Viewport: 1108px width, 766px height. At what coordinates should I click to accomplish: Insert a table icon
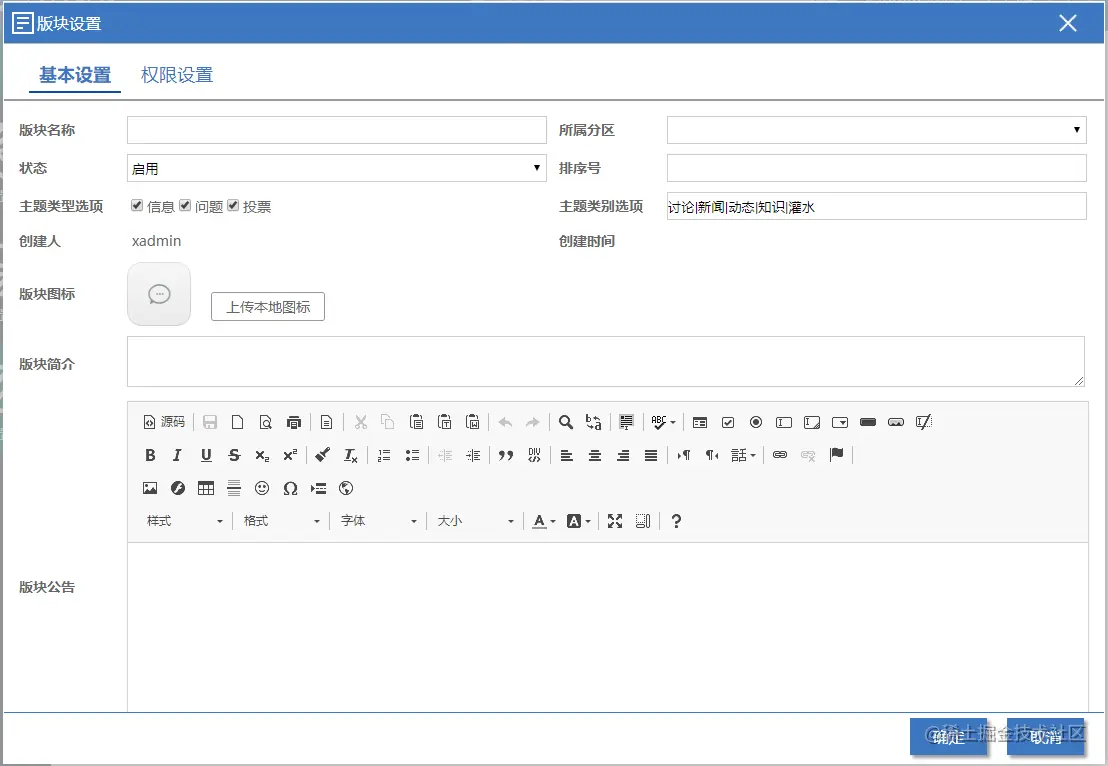206,488
